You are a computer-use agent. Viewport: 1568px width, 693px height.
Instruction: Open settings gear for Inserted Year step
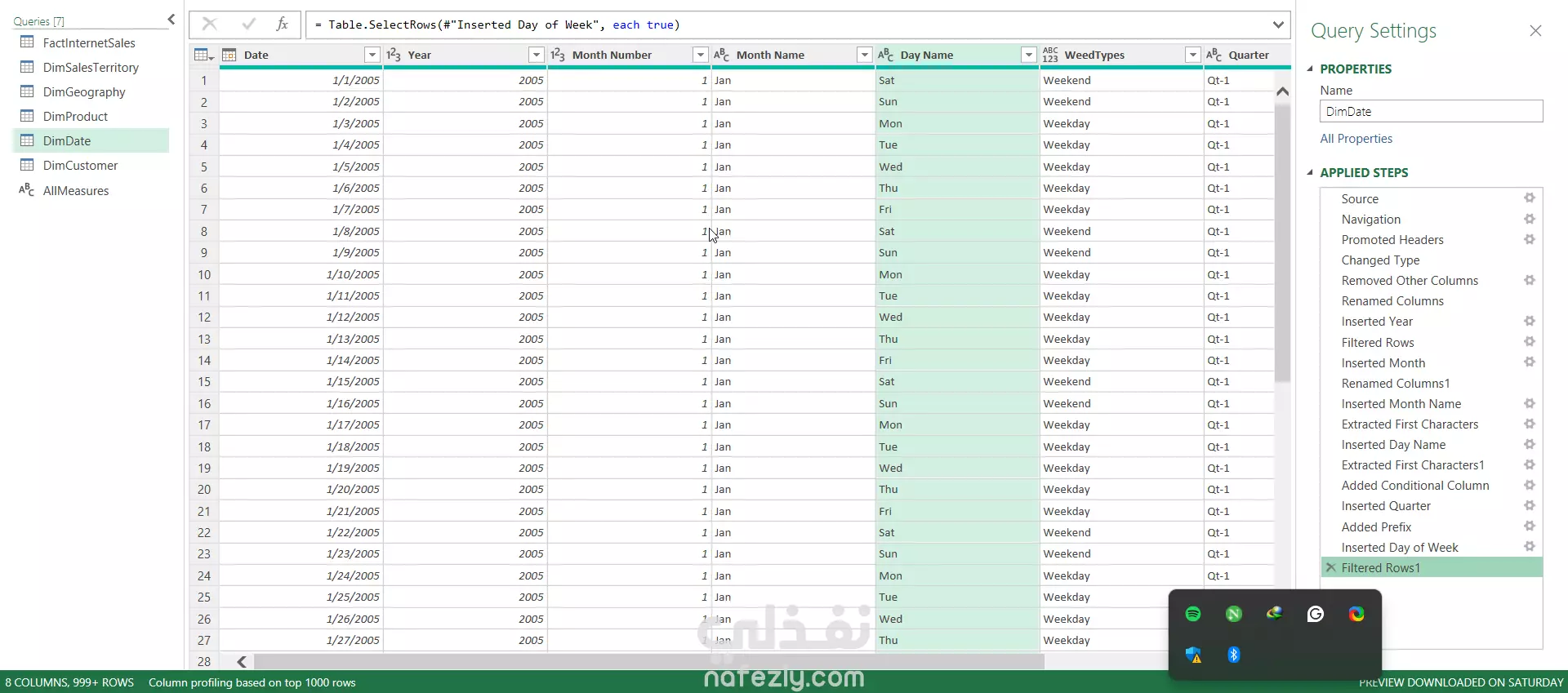(x=1530, y=321)
